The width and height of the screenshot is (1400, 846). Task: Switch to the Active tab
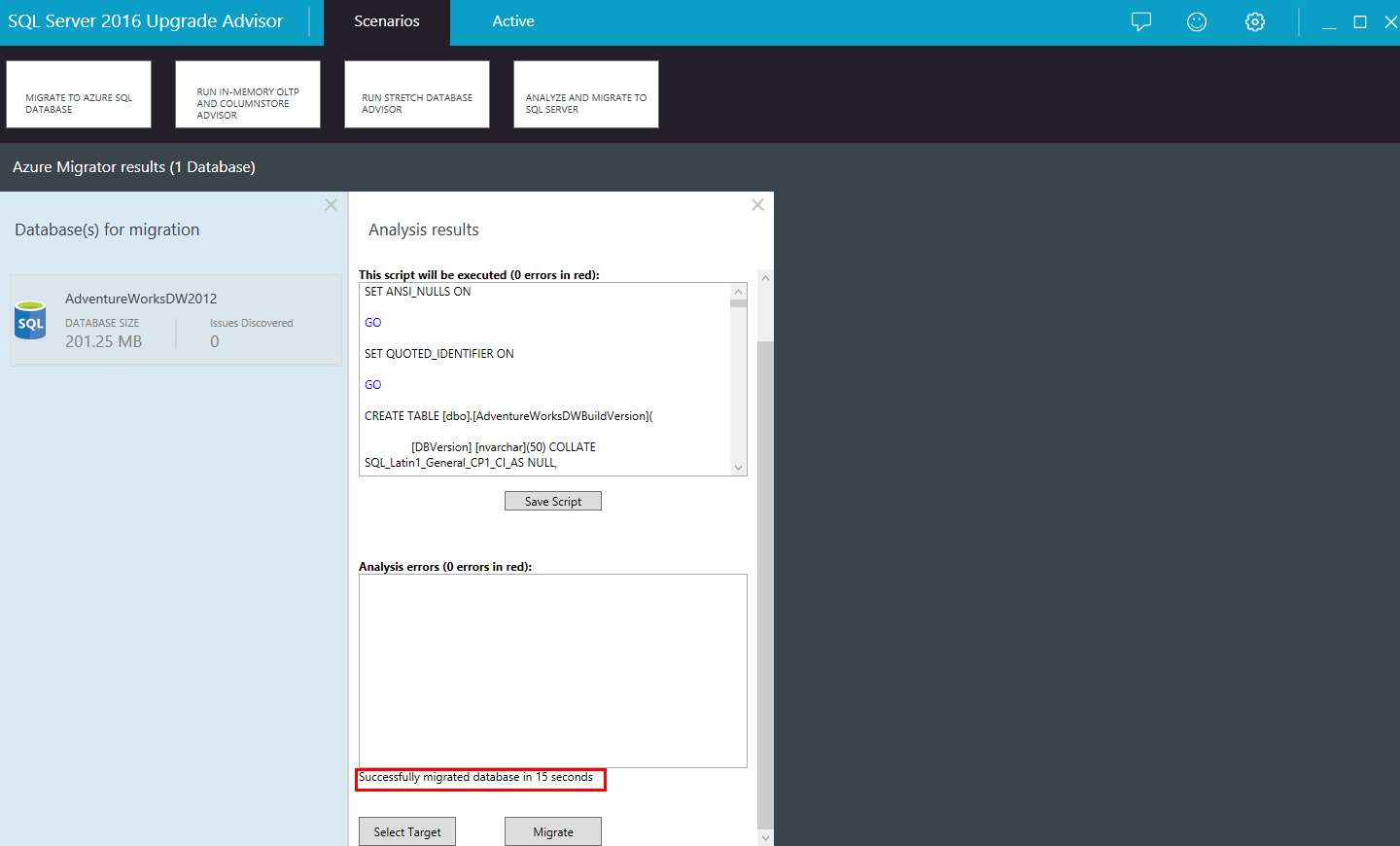[x=513, y=21]
